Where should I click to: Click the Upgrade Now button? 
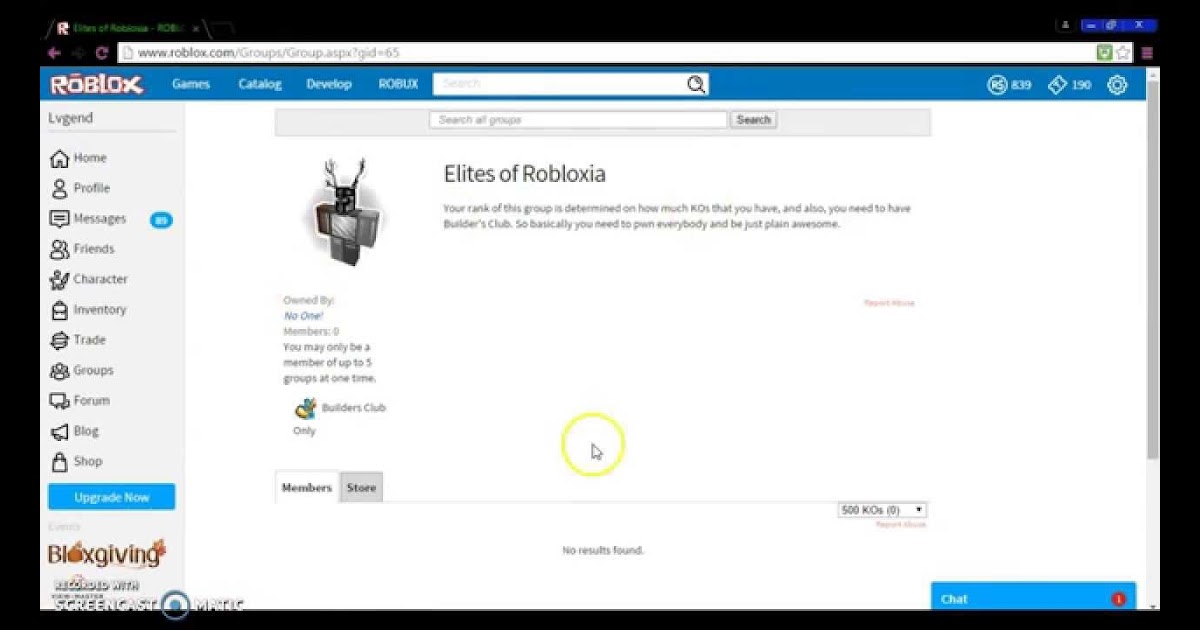tap(111, 497)
